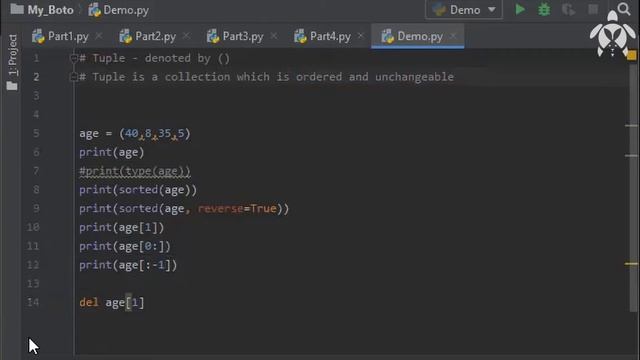Switch to the Part3.py tab
Screen dimensions: 640x360
point(242,36)
